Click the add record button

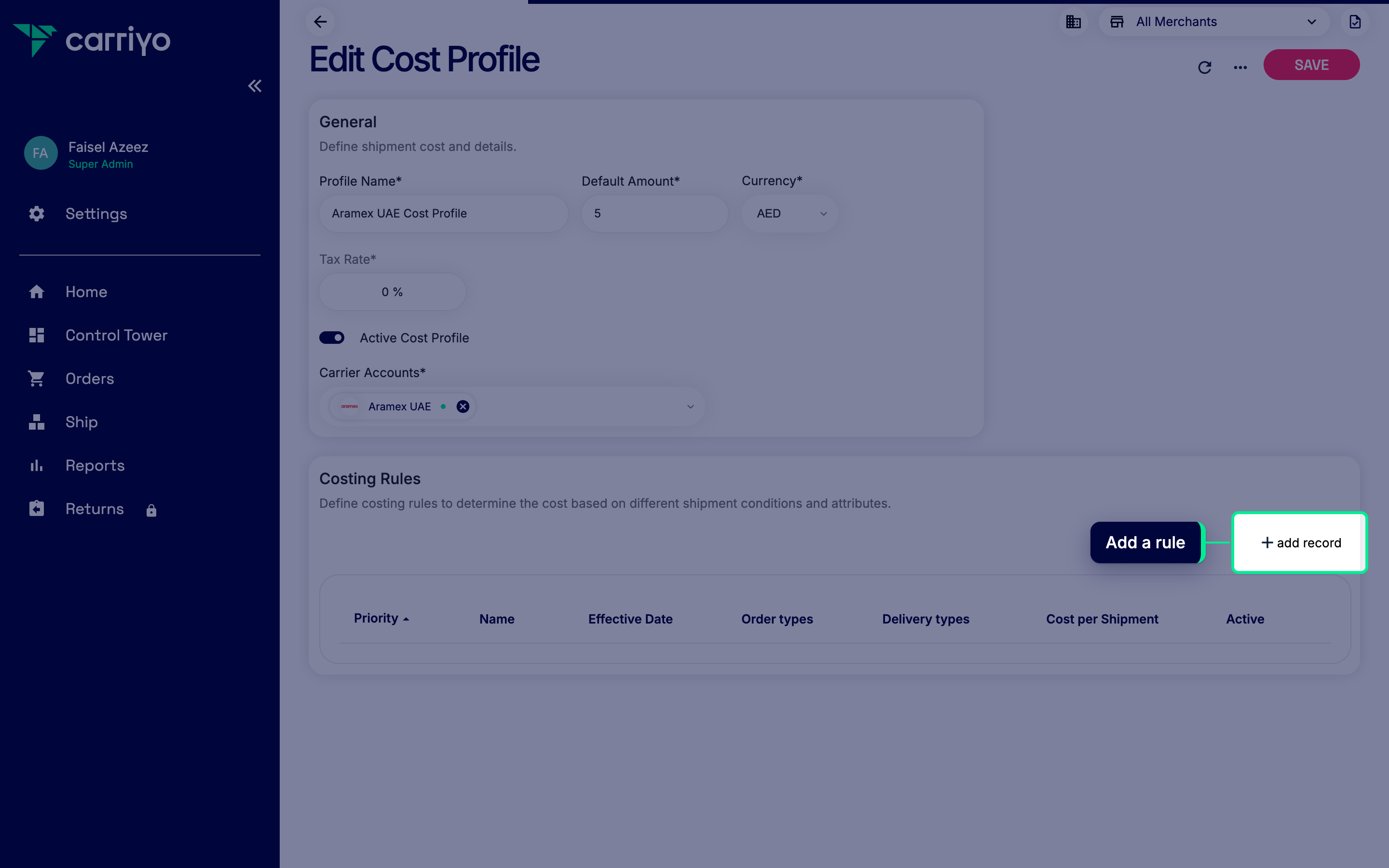click(1300, 542)
